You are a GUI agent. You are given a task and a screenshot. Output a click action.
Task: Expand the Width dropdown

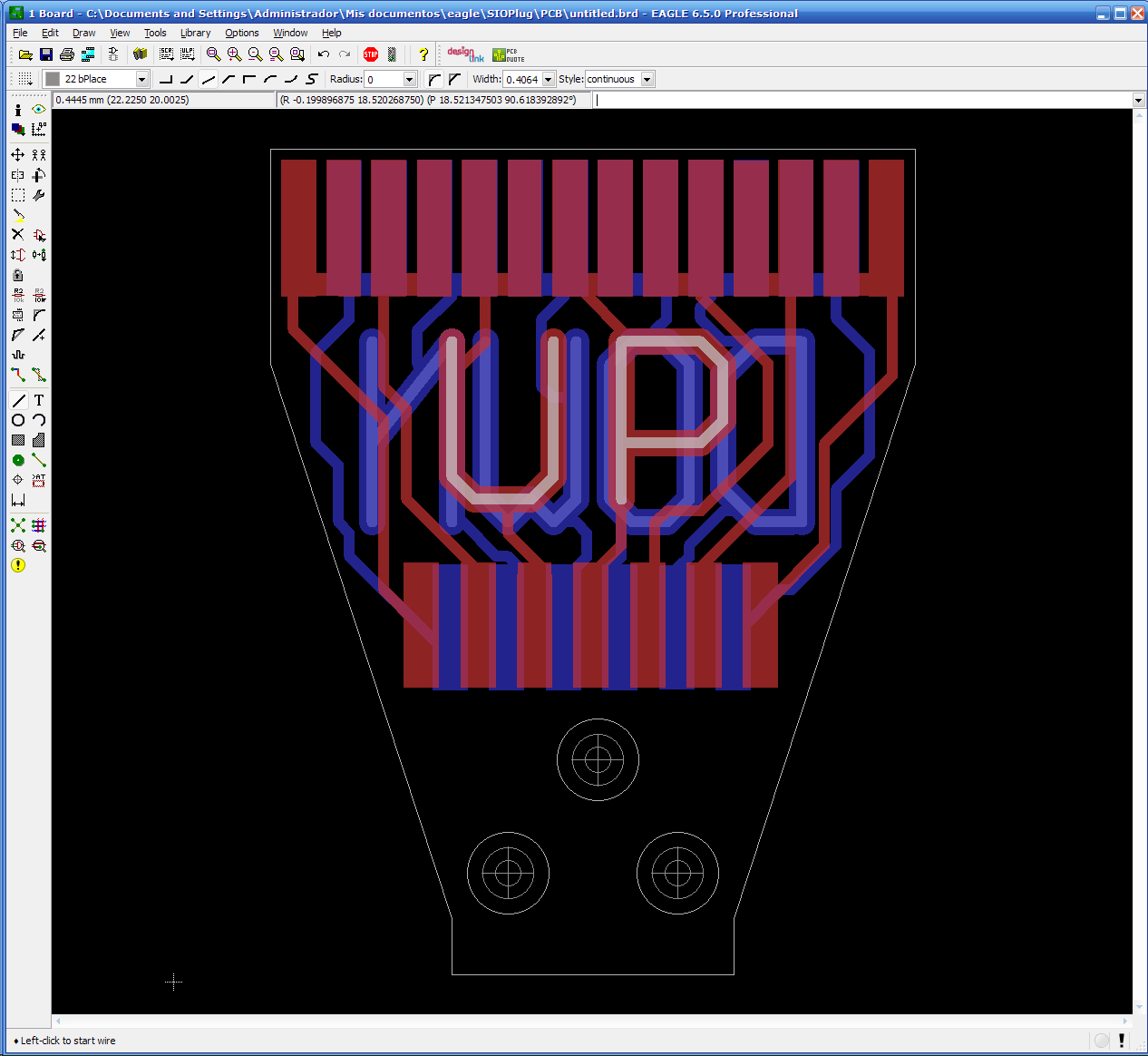[548, 79]
